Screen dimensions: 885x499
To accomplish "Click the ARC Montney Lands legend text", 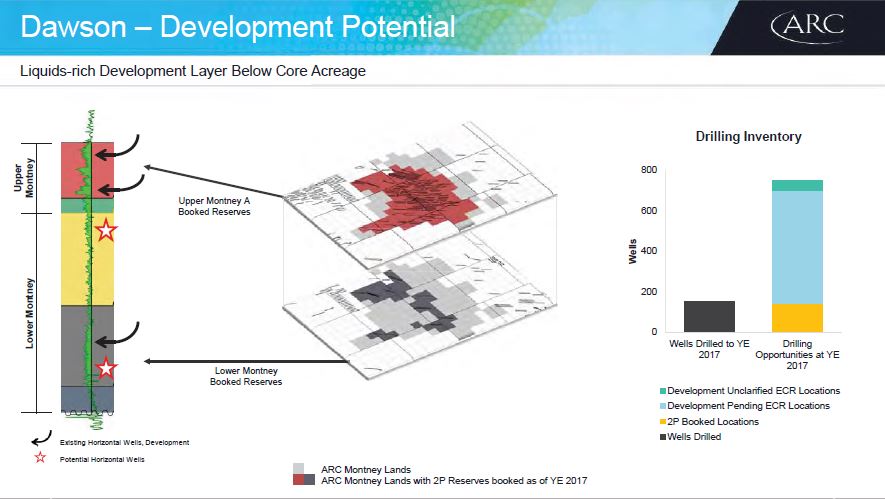I will click(x=366, y=470).
